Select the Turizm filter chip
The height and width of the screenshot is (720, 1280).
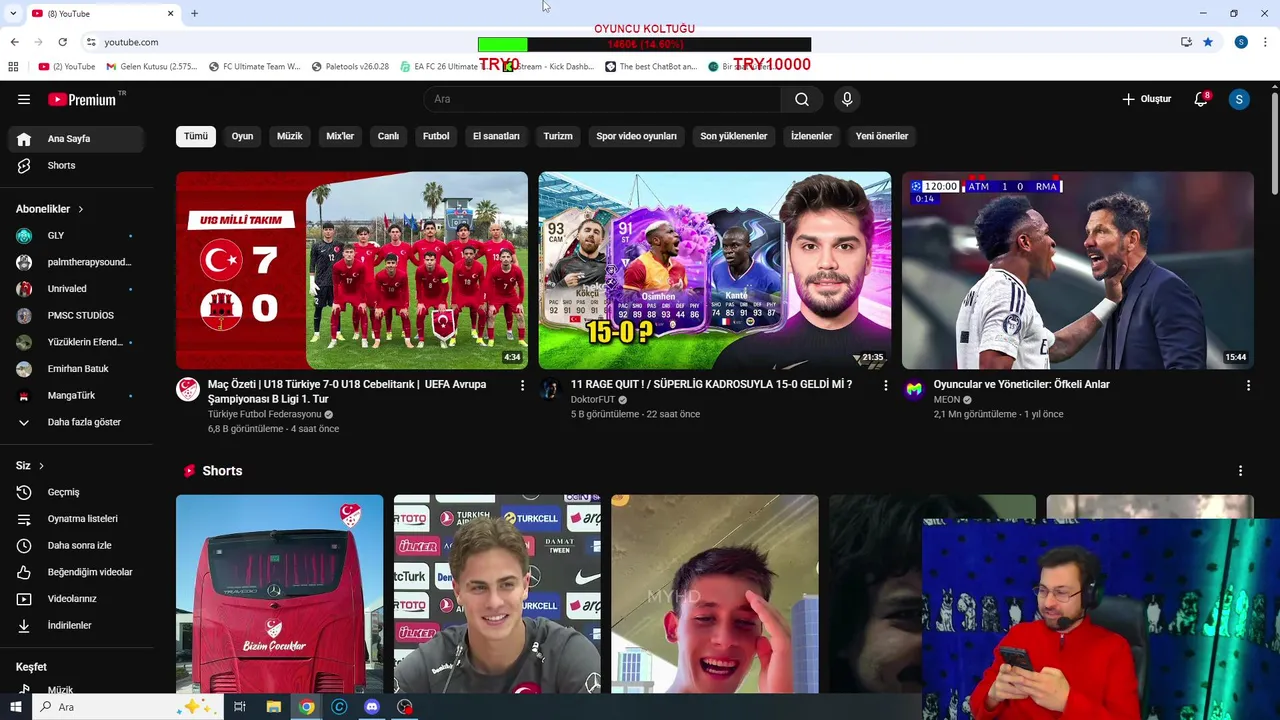point(558,136)
